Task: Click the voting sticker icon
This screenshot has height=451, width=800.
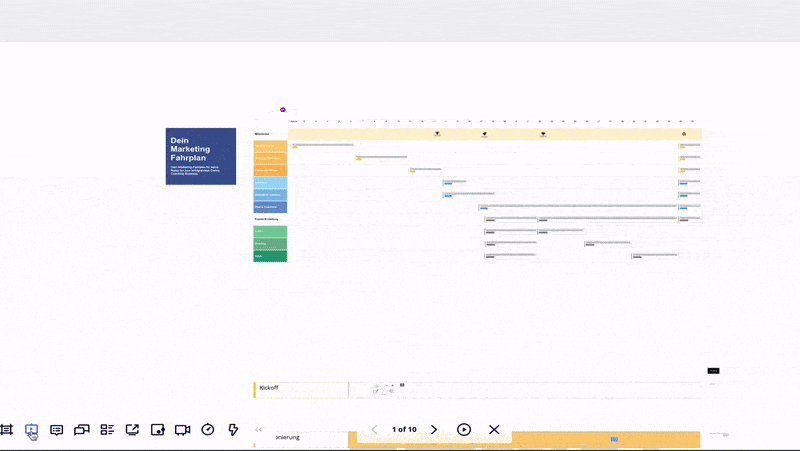Action: 158,430
